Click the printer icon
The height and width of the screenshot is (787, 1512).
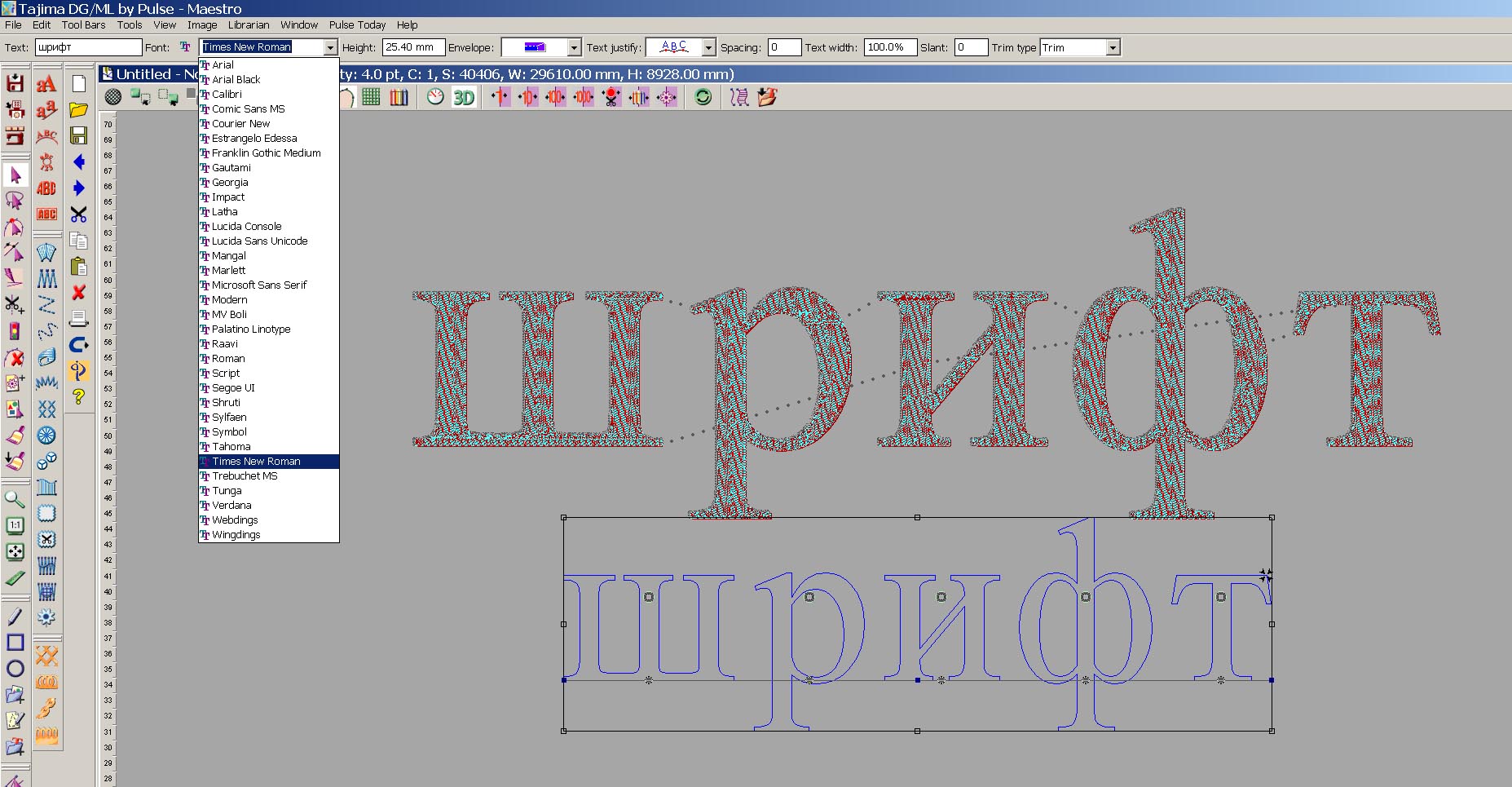78,318
